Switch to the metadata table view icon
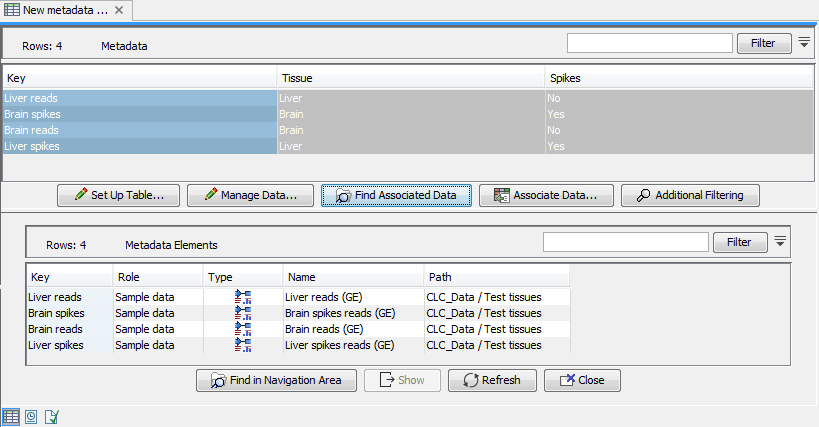 tap(11, 415)
